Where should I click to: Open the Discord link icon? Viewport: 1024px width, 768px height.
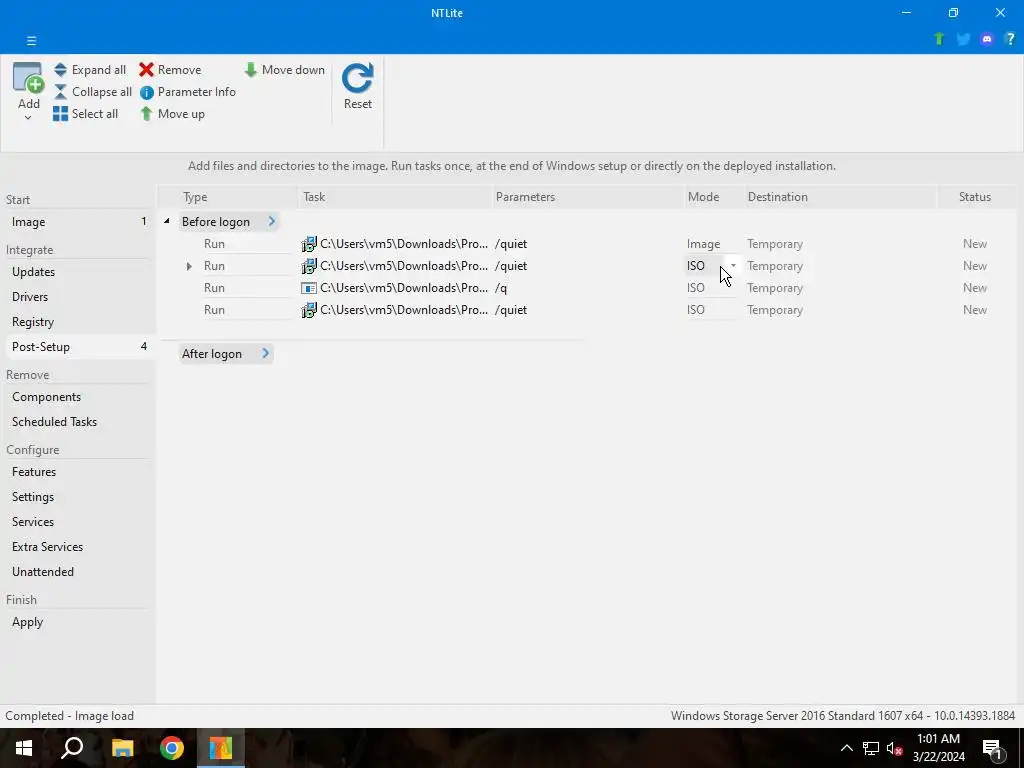coord(987,39)
